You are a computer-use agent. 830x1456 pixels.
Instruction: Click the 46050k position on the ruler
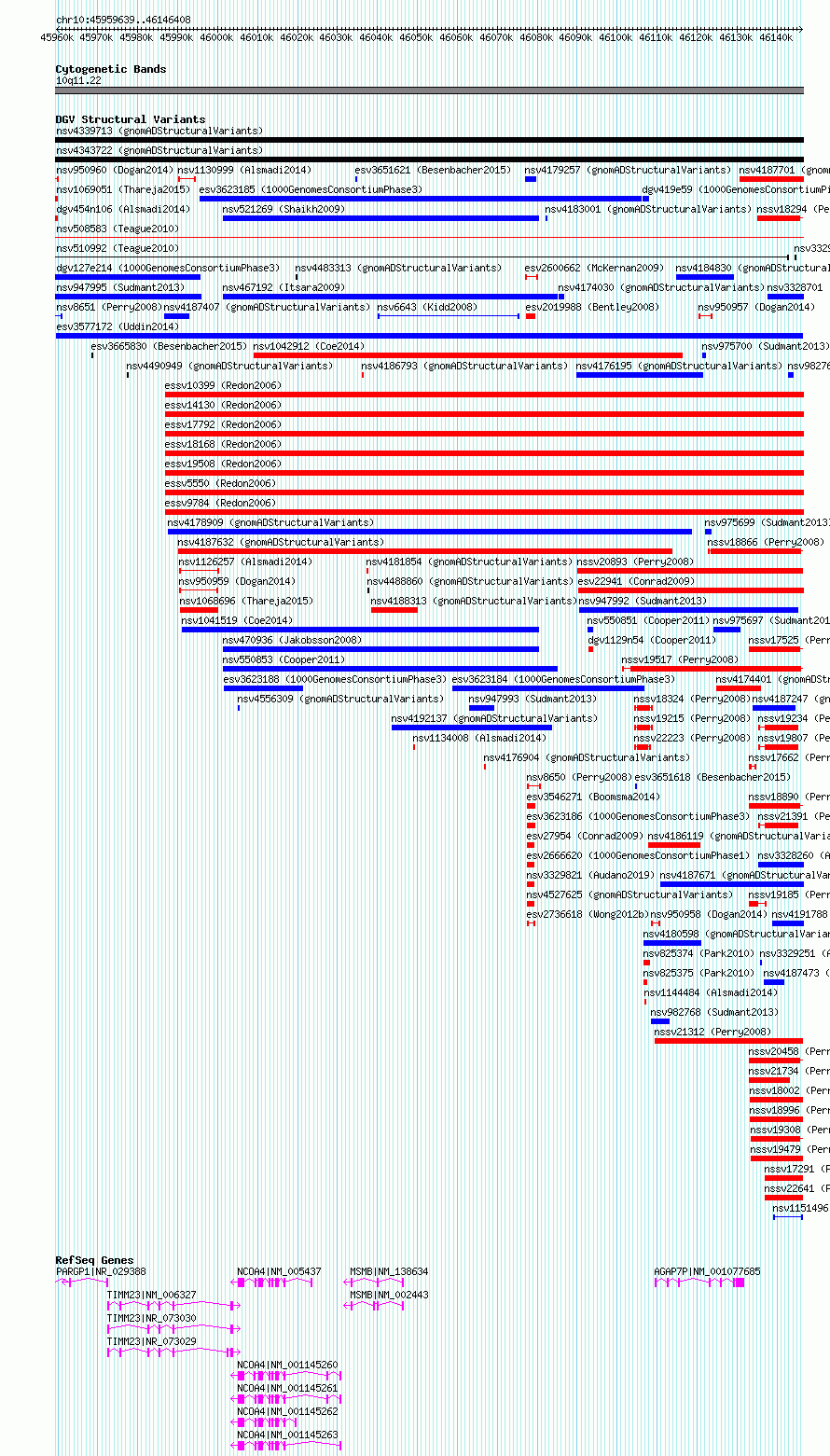click(x=416, y=37)
